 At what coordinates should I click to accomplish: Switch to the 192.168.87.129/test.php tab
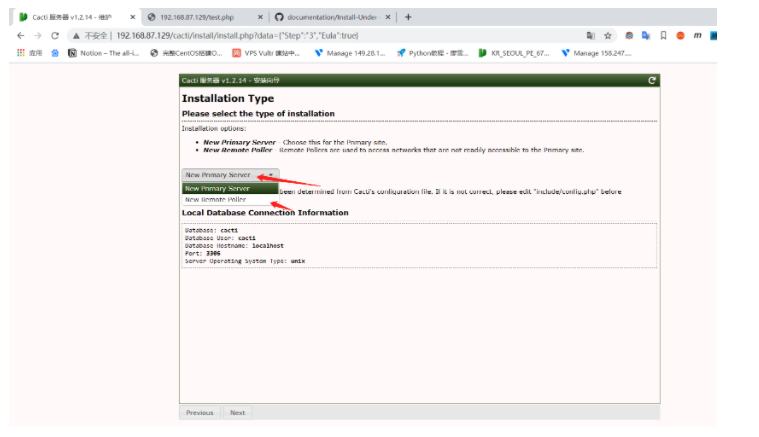point(198,17)
